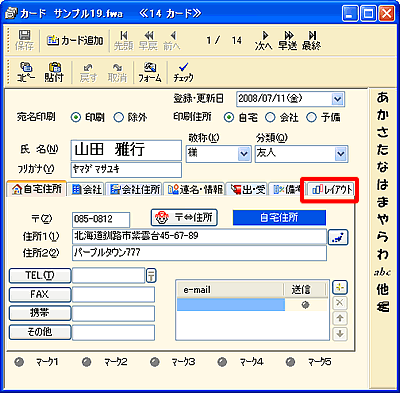The image size is (400, 393).
Task: Move e-mail entry up with arrow icon
Action: pyautogui.click(x=340, y=318)
